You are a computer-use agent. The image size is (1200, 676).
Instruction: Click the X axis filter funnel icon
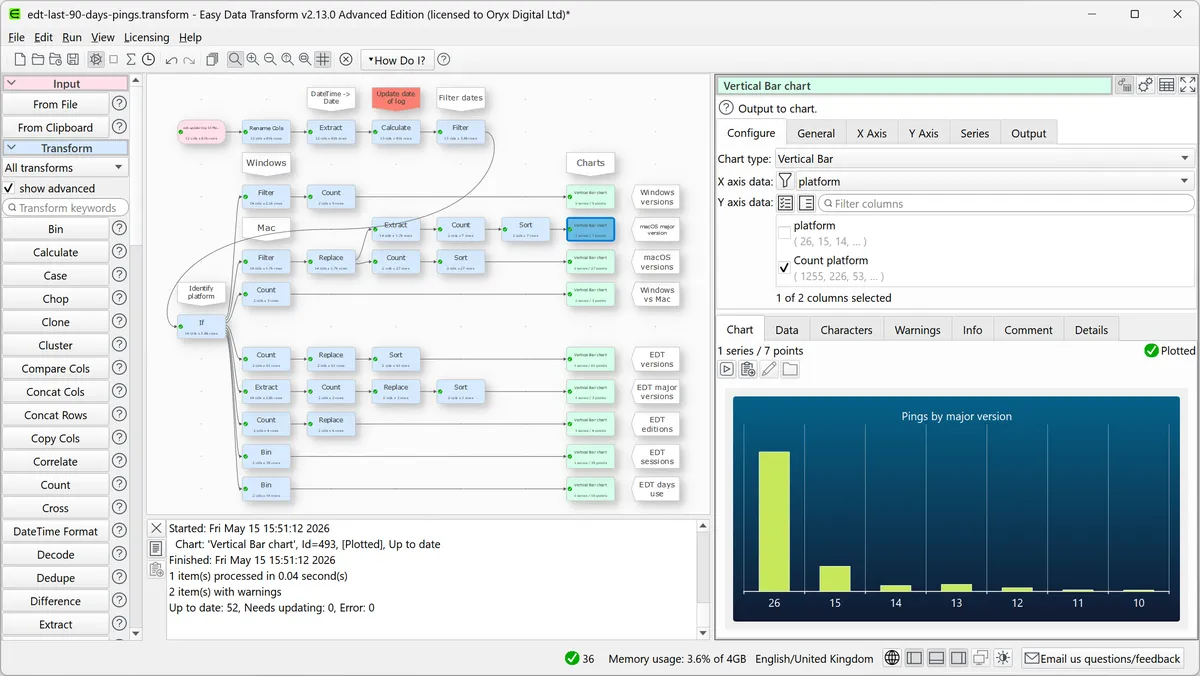785,181
